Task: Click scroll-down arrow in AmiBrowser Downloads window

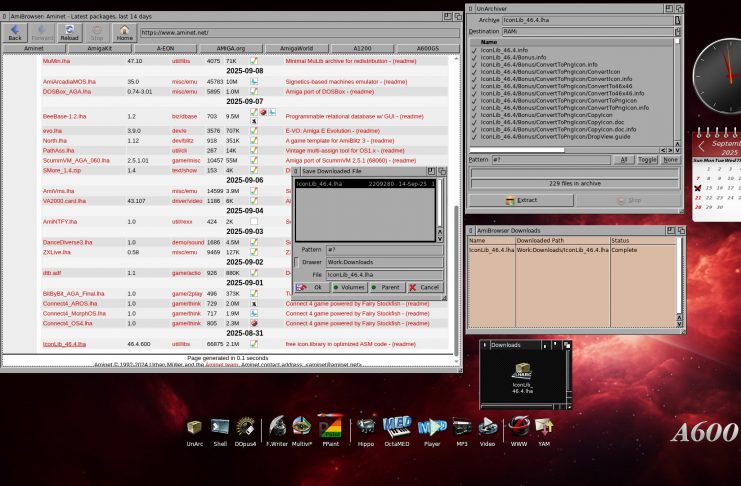Action: click(679, 324)
